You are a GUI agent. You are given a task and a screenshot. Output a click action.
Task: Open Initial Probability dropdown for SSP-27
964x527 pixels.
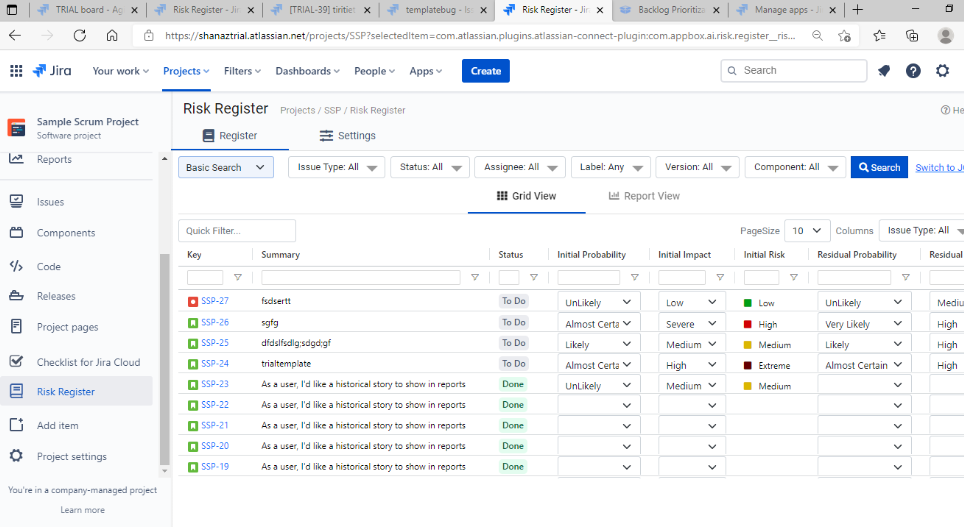pyautogui.click(x=598, y=302)
